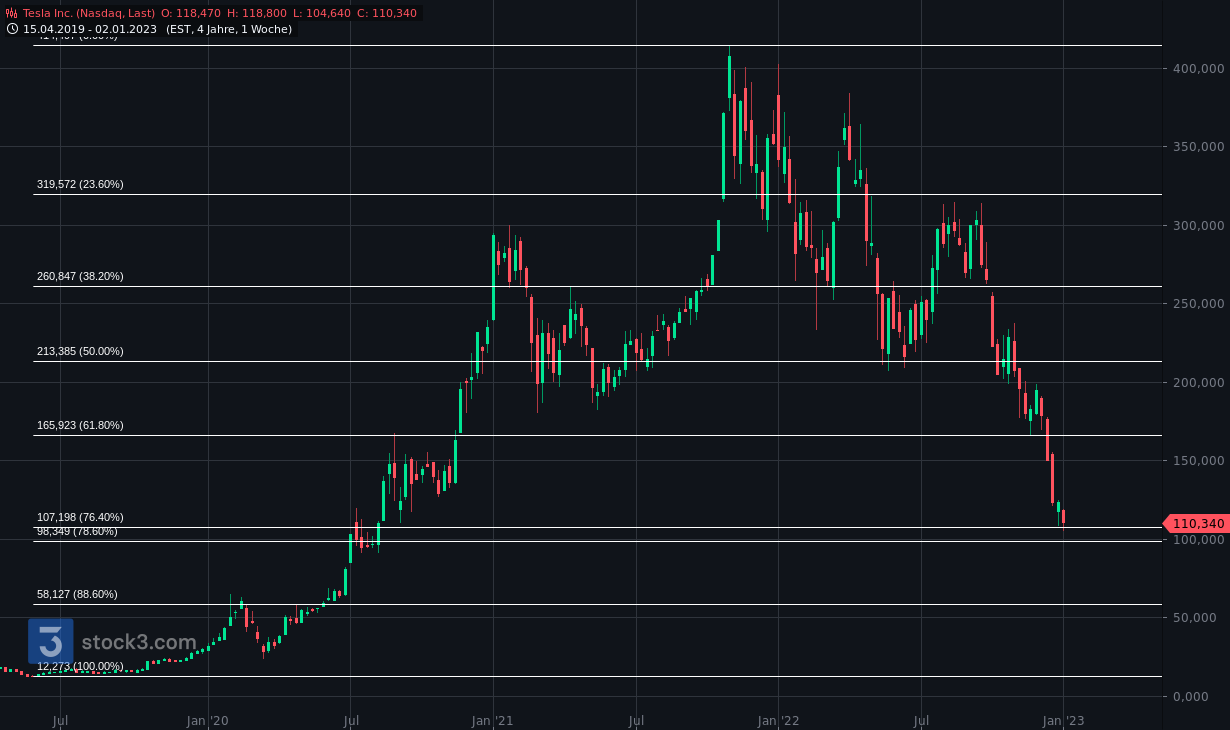Click the 300,000 price axis label
Screen dimensions: 1230x730
point(1198,225)
